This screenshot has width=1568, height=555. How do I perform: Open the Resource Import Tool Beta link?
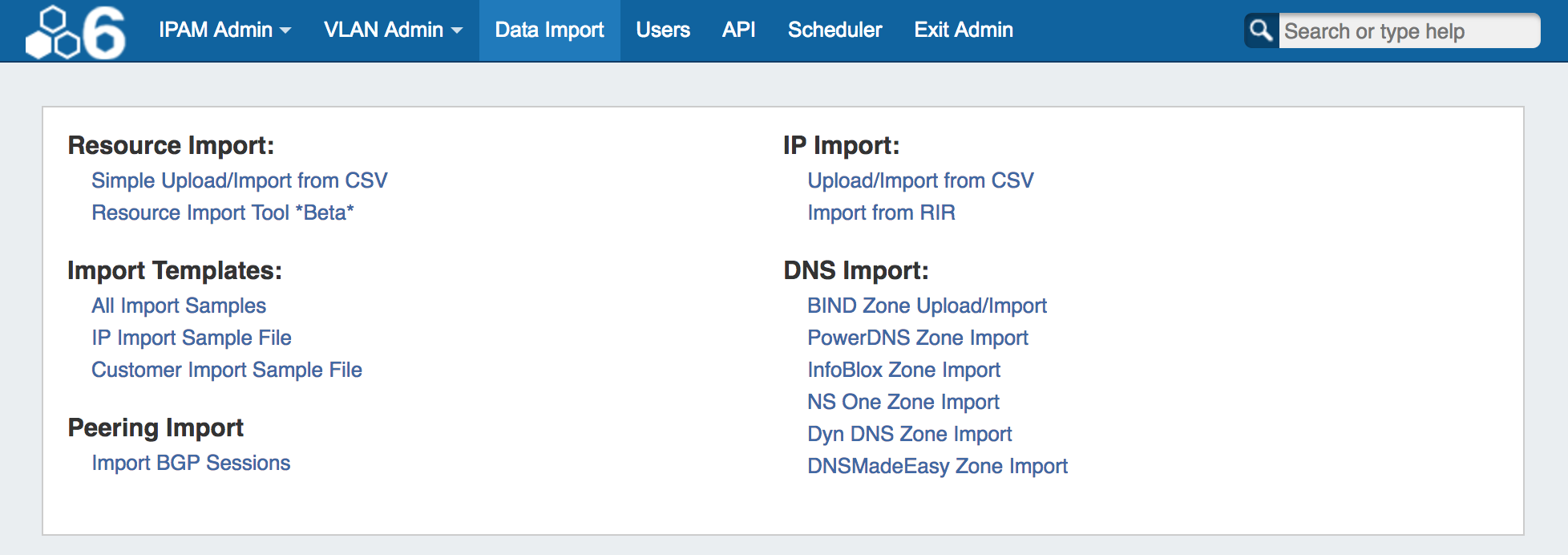click(222, 213)
